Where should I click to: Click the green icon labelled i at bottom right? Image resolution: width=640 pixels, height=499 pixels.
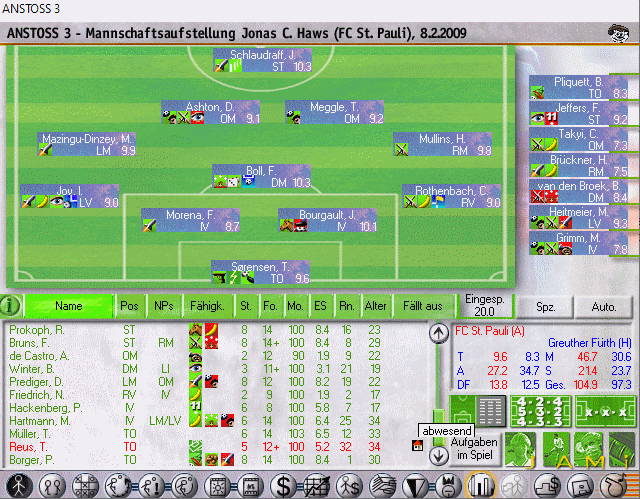pos(622,449)
